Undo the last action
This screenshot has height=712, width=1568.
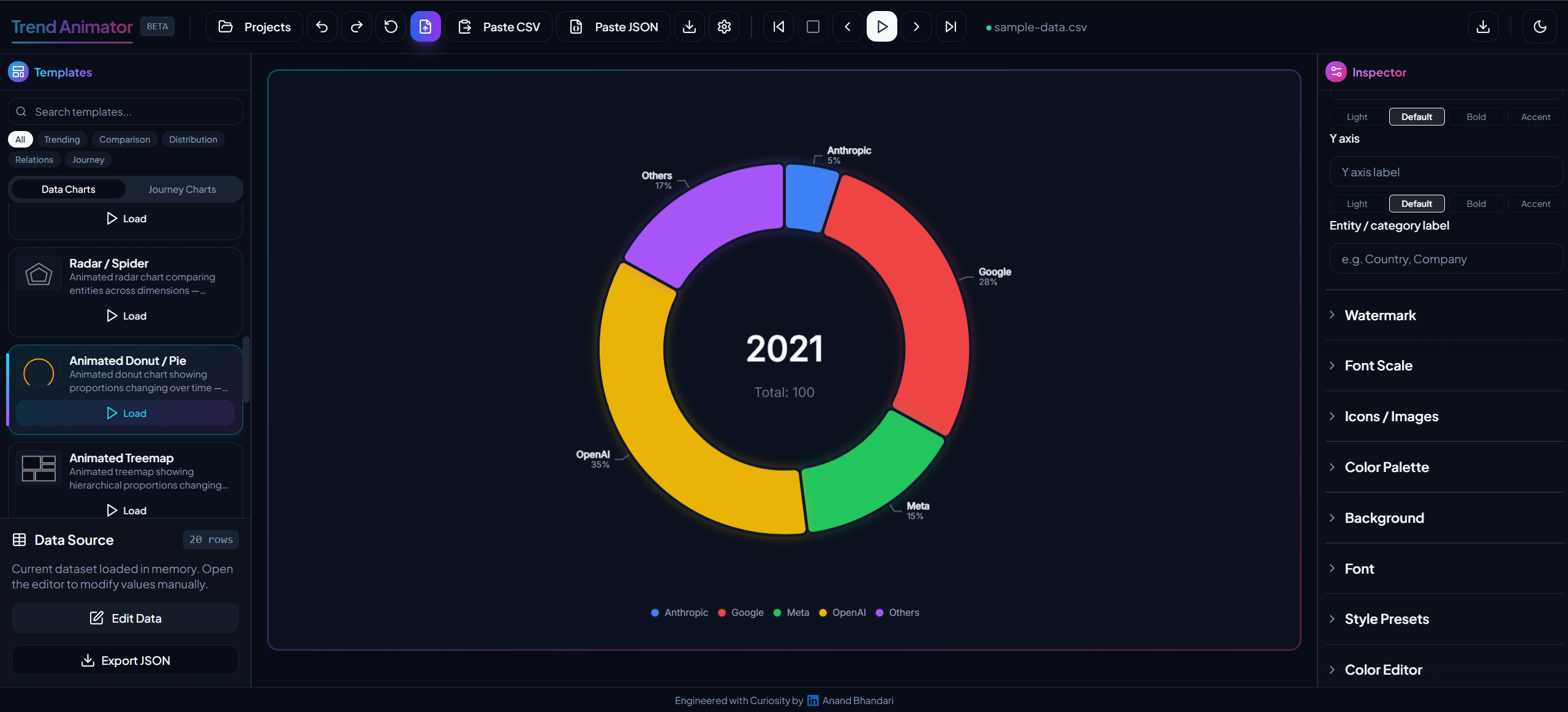pos(322,26)
